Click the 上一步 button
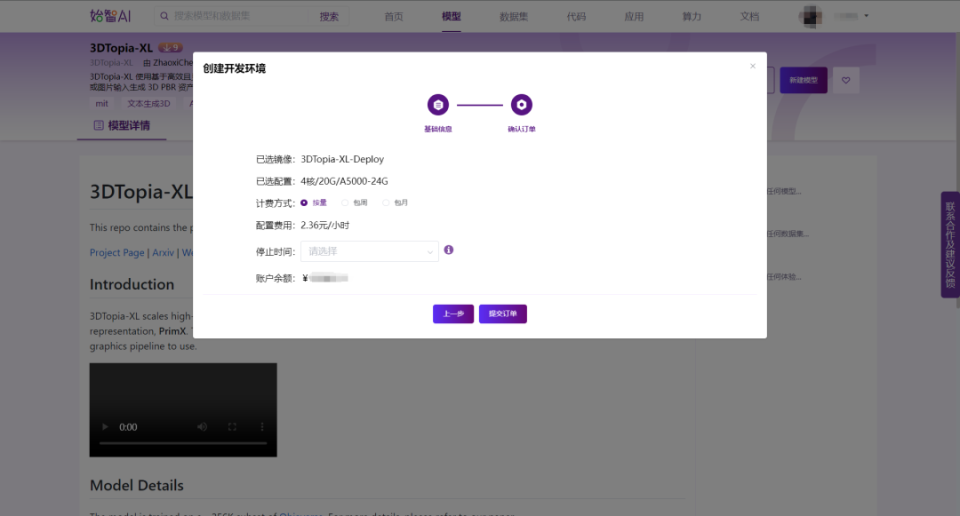The height and width of the screenshot is (516, 960). 453,313
